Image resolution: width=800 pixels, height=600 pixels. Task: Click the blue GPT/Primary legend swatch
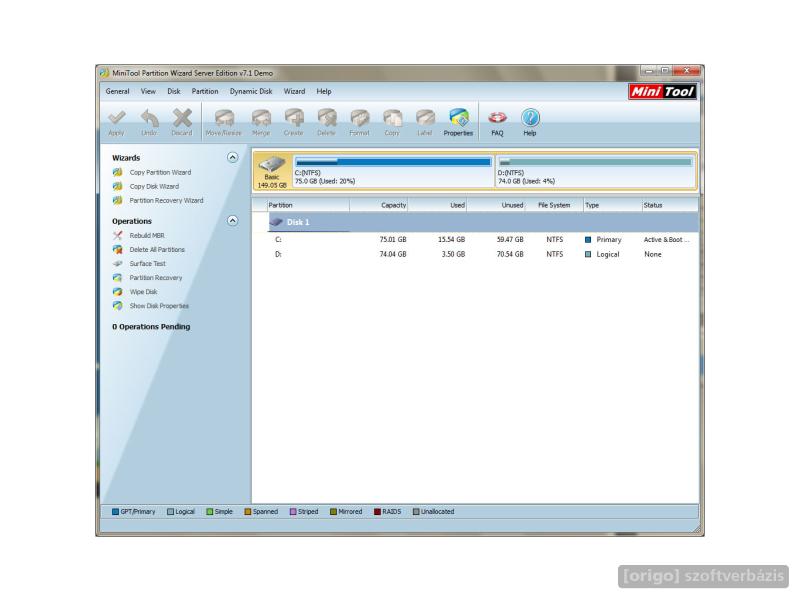[x=115, y=512]
